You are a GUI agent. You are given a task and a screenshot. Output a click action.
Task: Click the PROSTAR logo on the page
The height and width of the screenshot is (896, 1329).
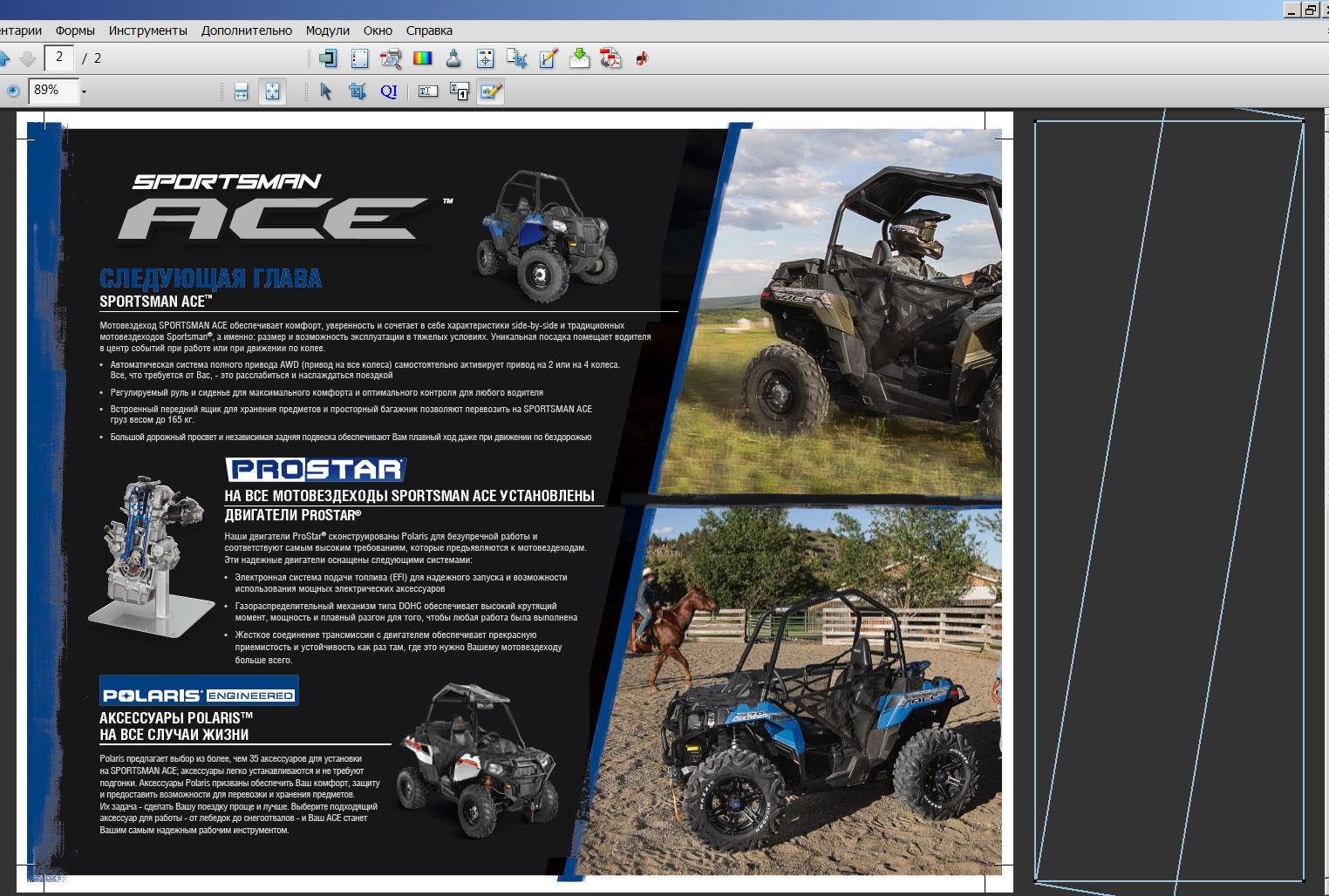(x=317, y=470)
